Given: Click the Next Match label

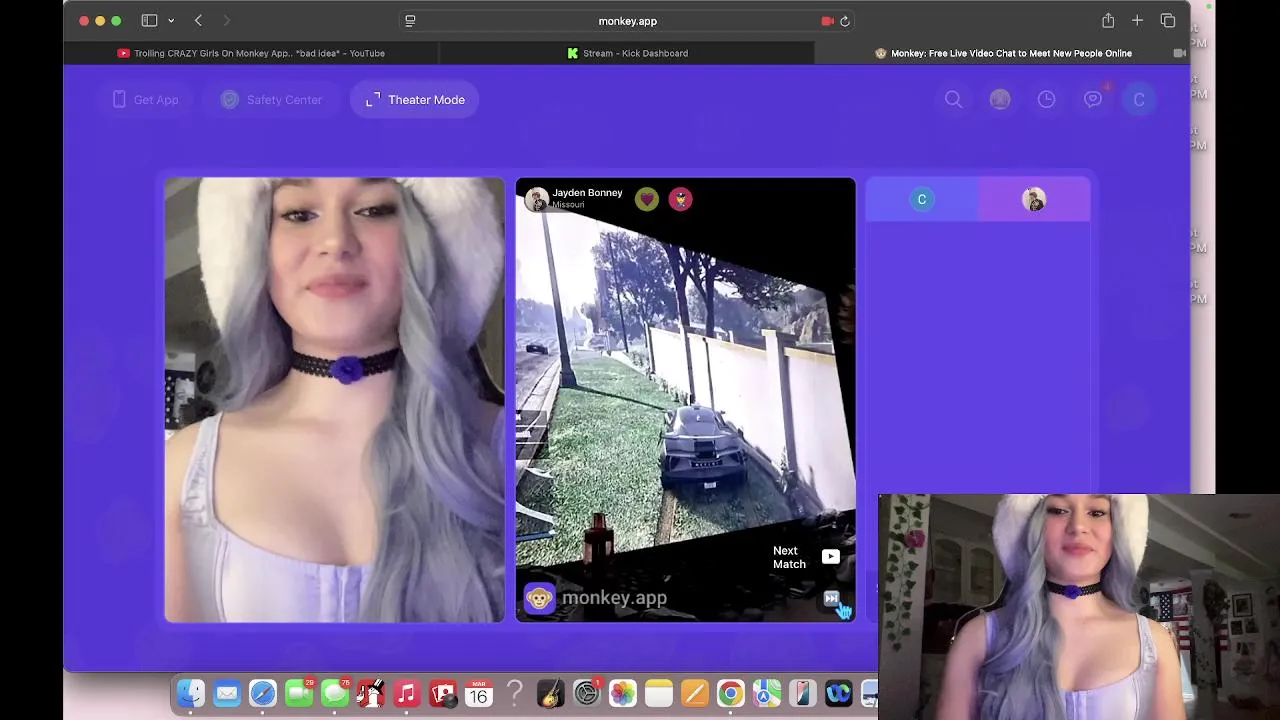Looking at the screenshot, I should pyautogui.click(x=789, y=557).
